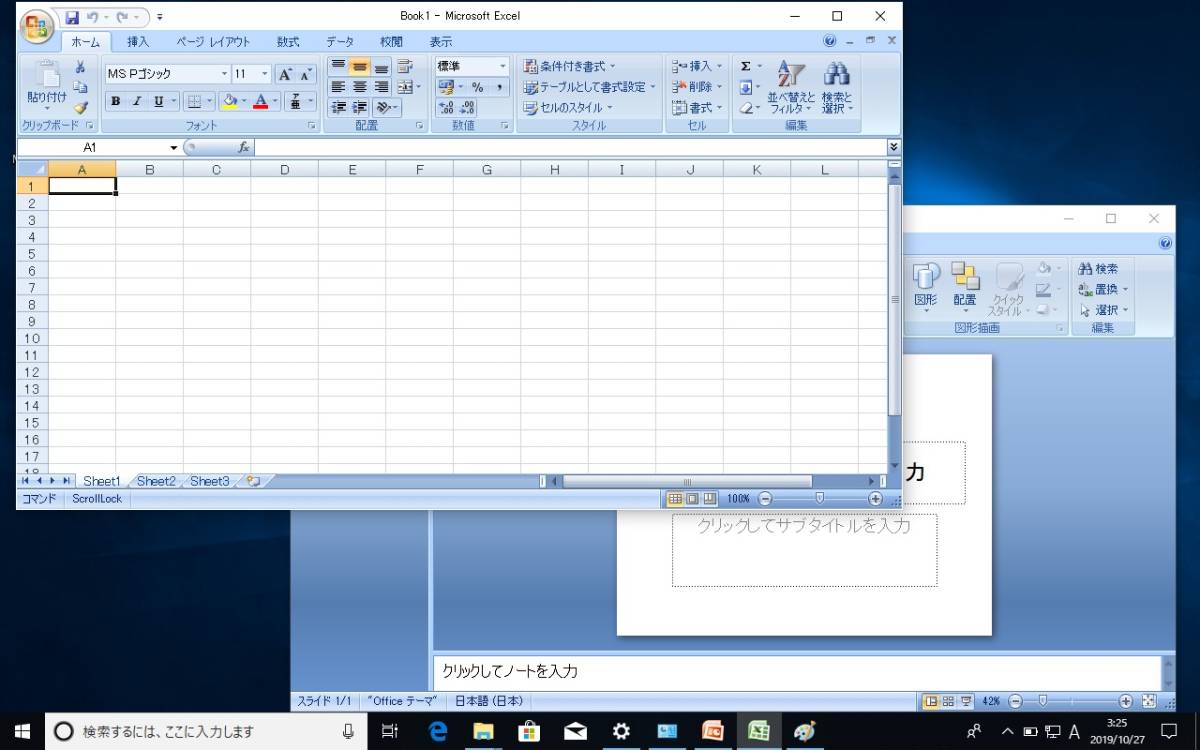Open Excel Help question mark icon

point(829,42)
